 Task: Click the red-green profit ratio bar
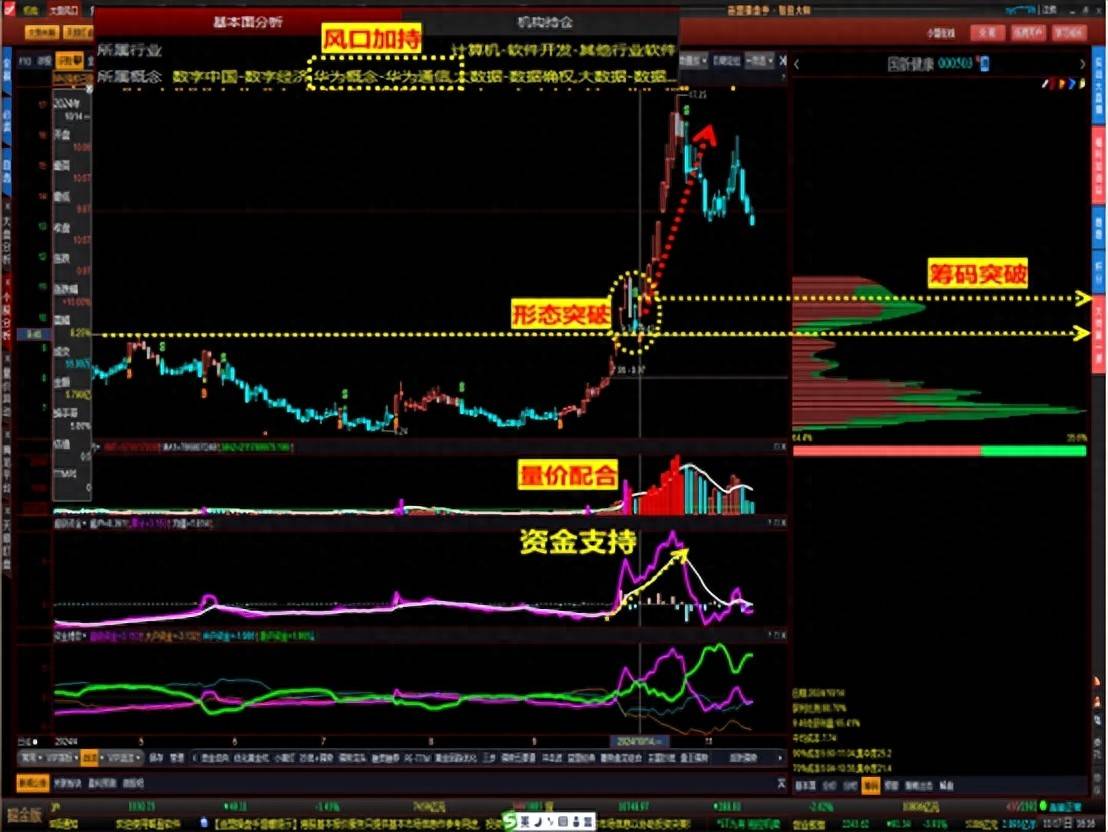click(x=940, y=451)
